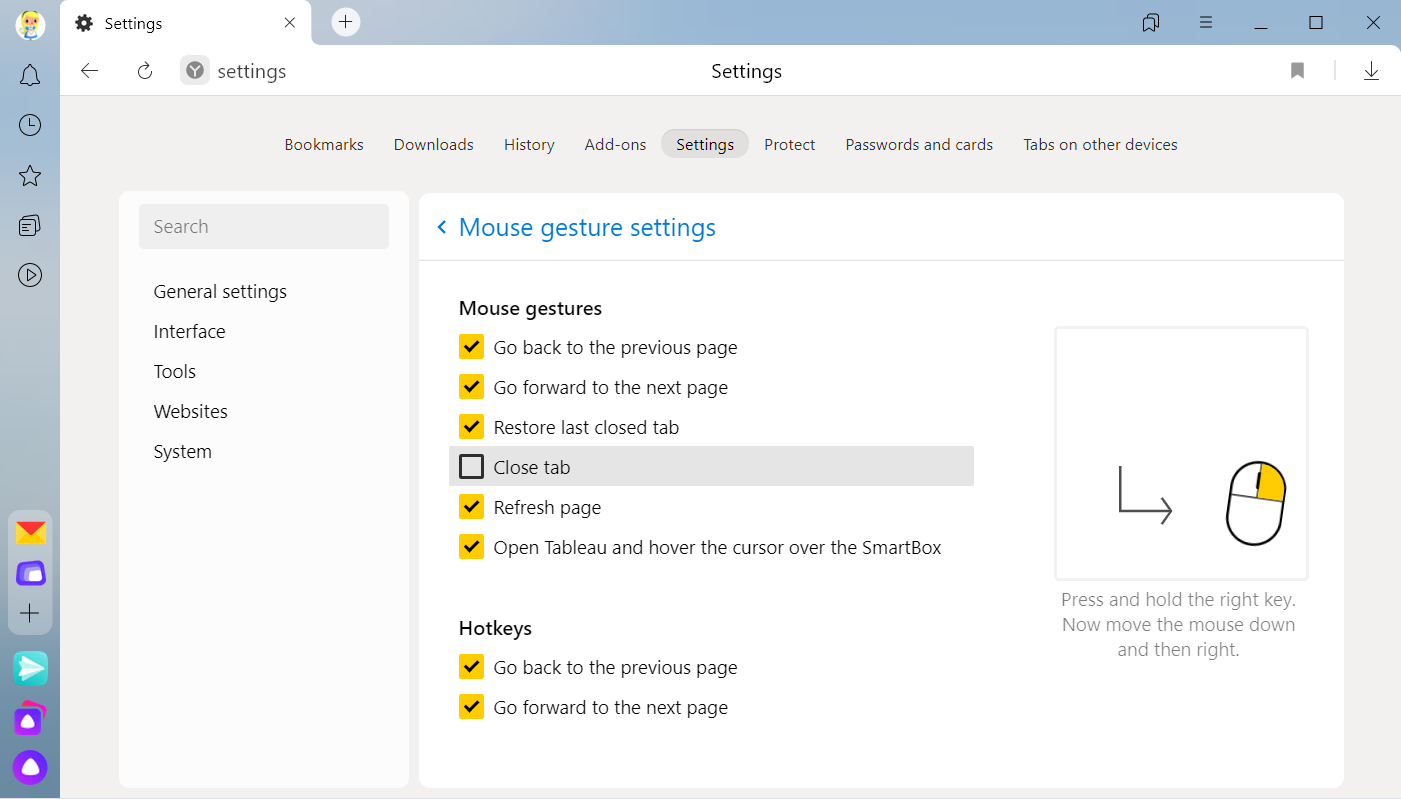
Task: Open Yandex Mail envelope icon
Action: click(x=30, y=533)
